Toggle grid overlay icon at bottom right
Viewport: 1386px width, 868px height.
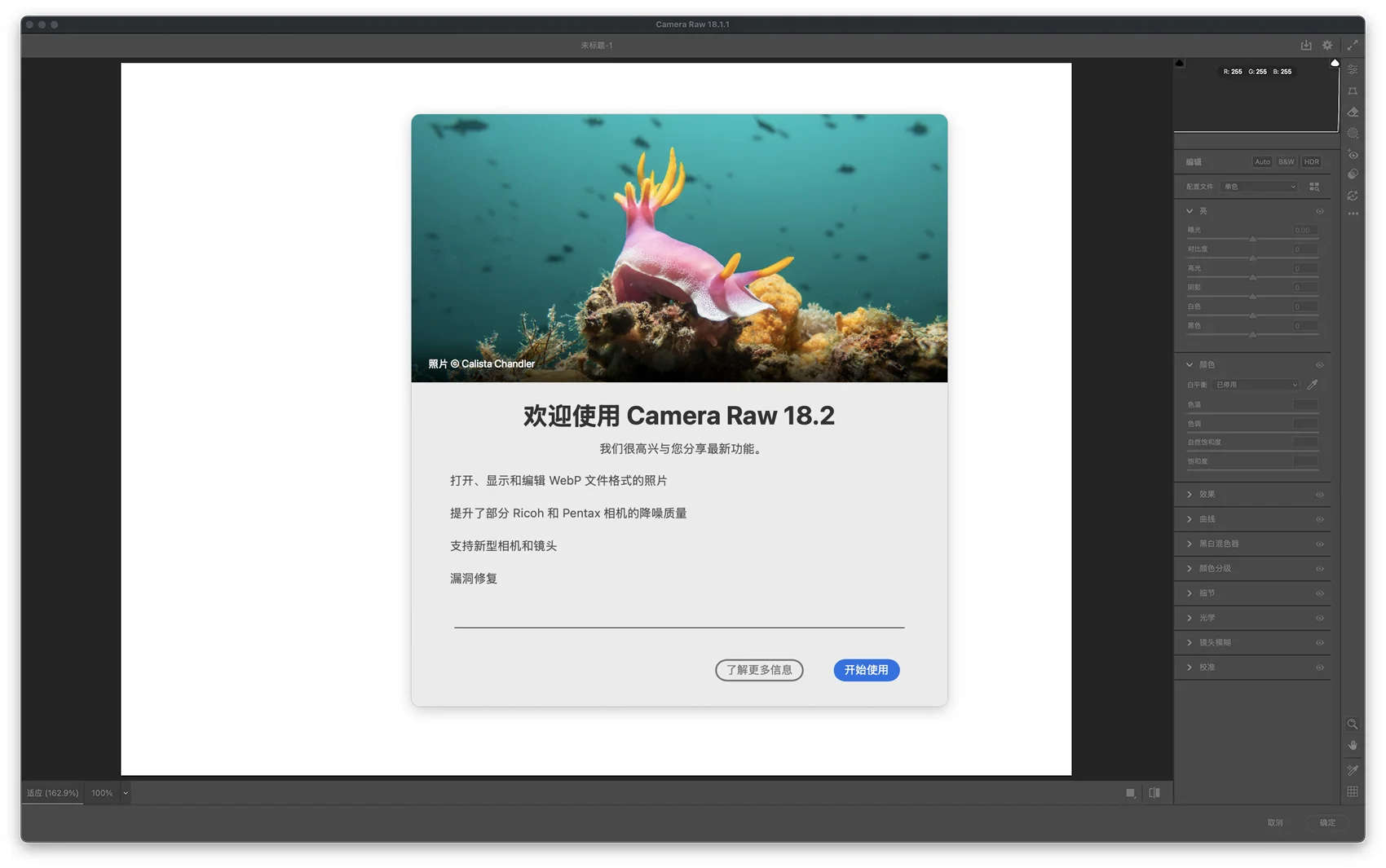1353,791
